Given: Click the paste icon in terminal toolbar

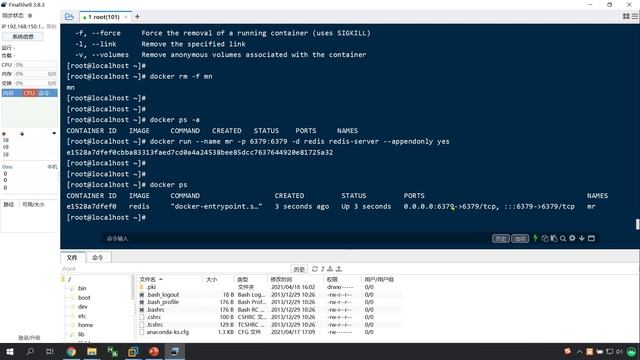Looking at the screenshot, I should point(554,238).
